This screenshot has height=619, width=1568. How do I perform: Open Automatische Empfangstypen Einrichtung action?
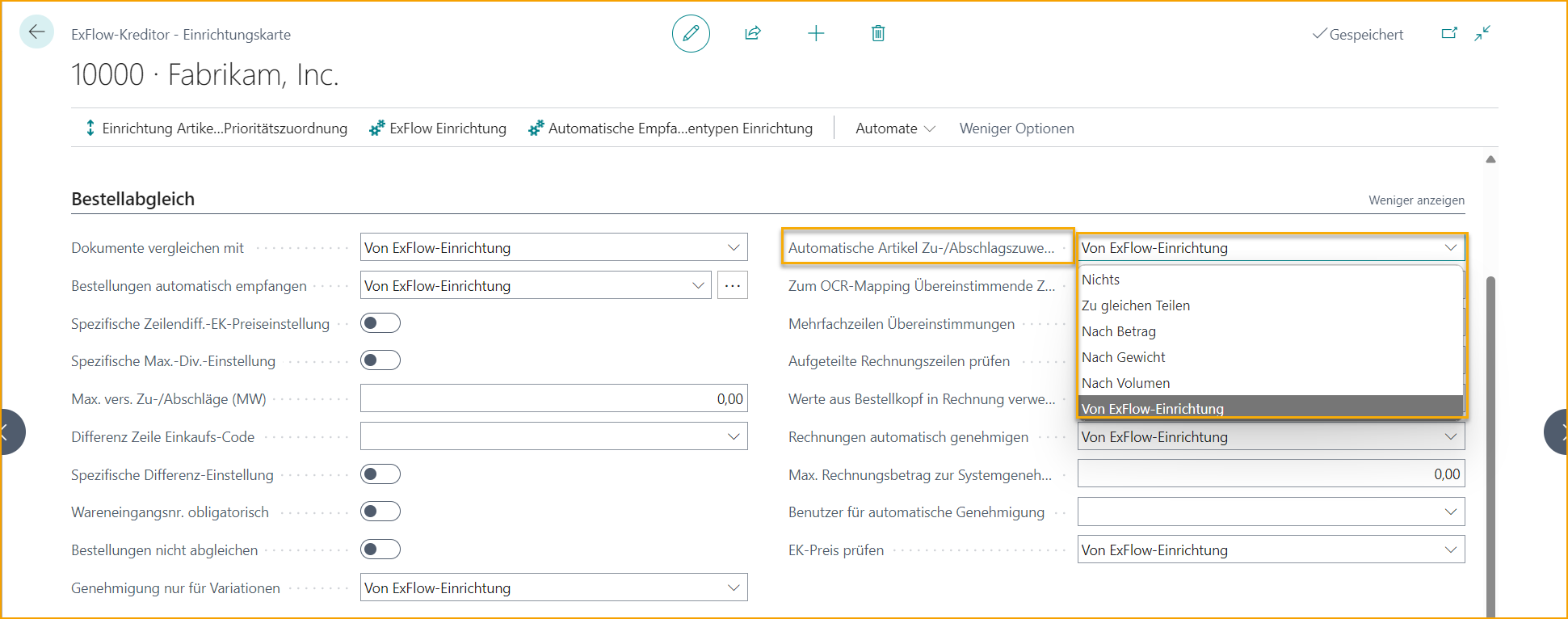670,128
